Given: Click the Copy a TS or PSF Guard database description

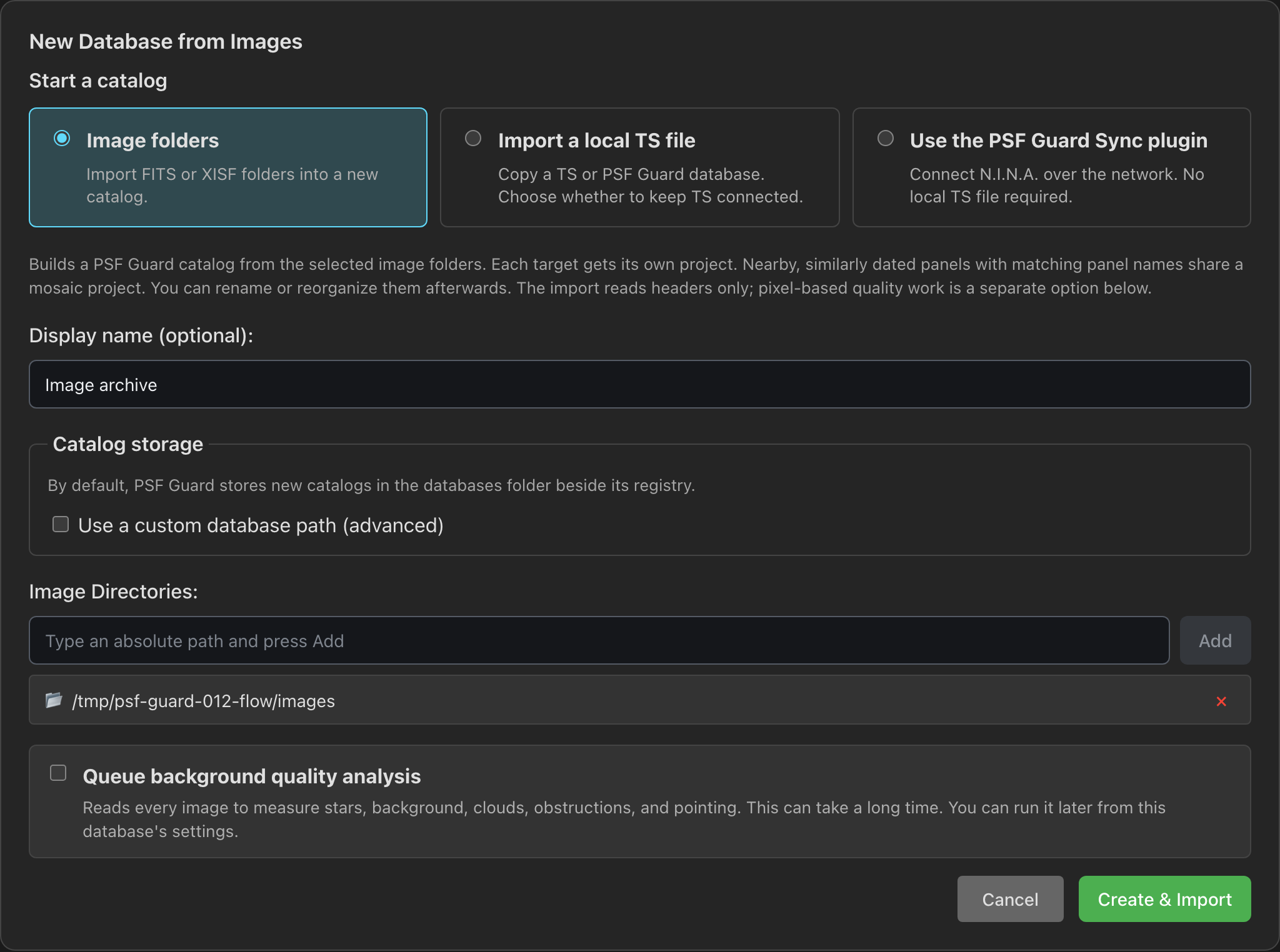Looking at the screenshot, I should [650, 186].
